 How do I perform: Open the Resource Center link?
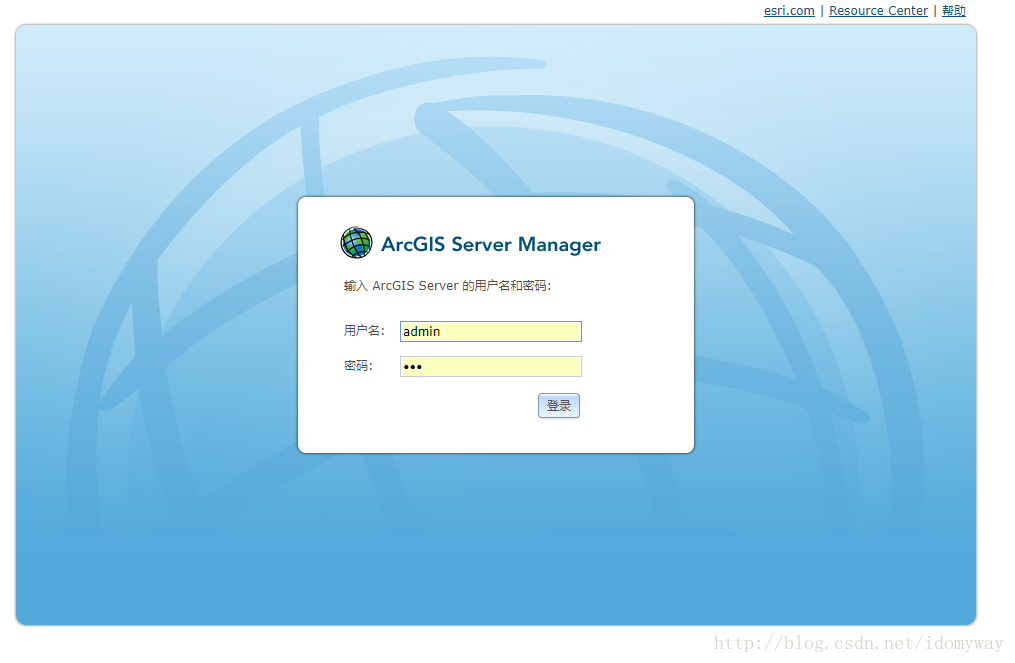[878, 10]
